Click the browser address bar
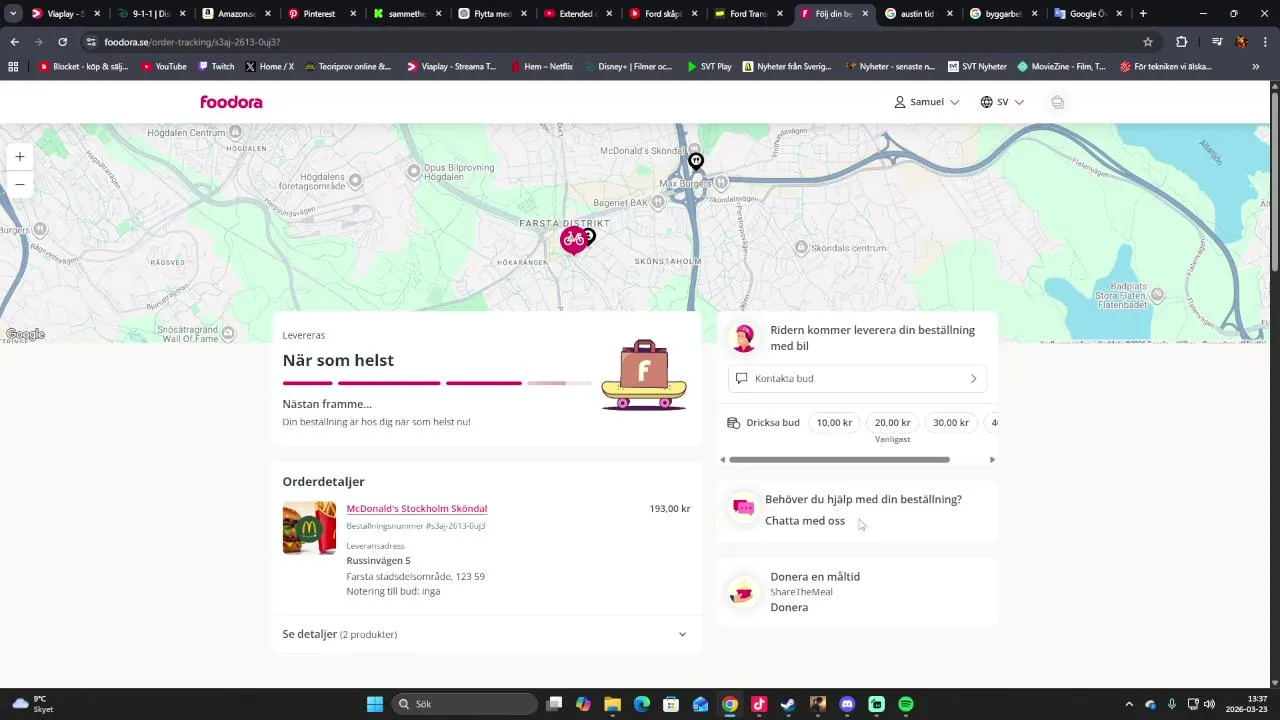 (610, 42)
